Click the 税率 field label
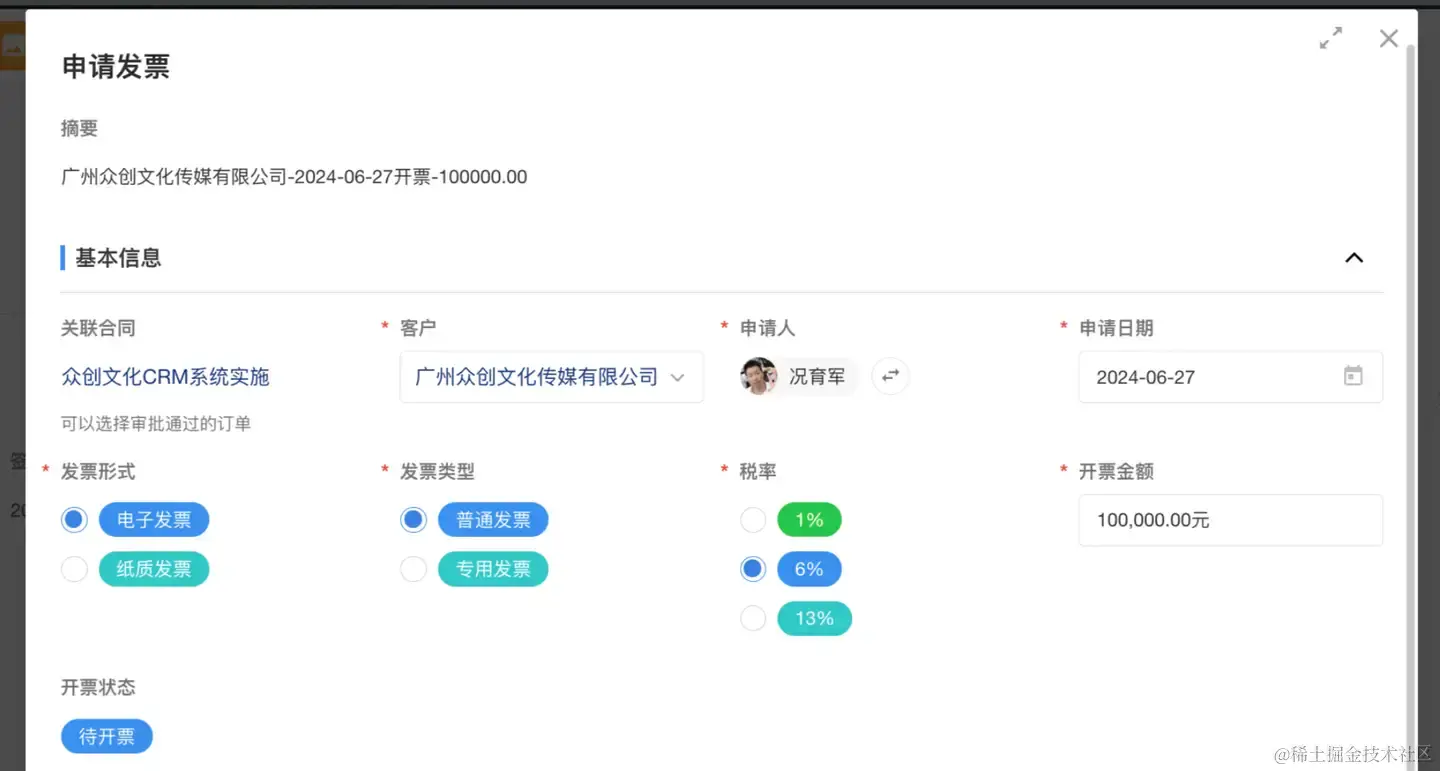Image resolution: width=1440 pixels, height=771 pixels. coord(758,471)
